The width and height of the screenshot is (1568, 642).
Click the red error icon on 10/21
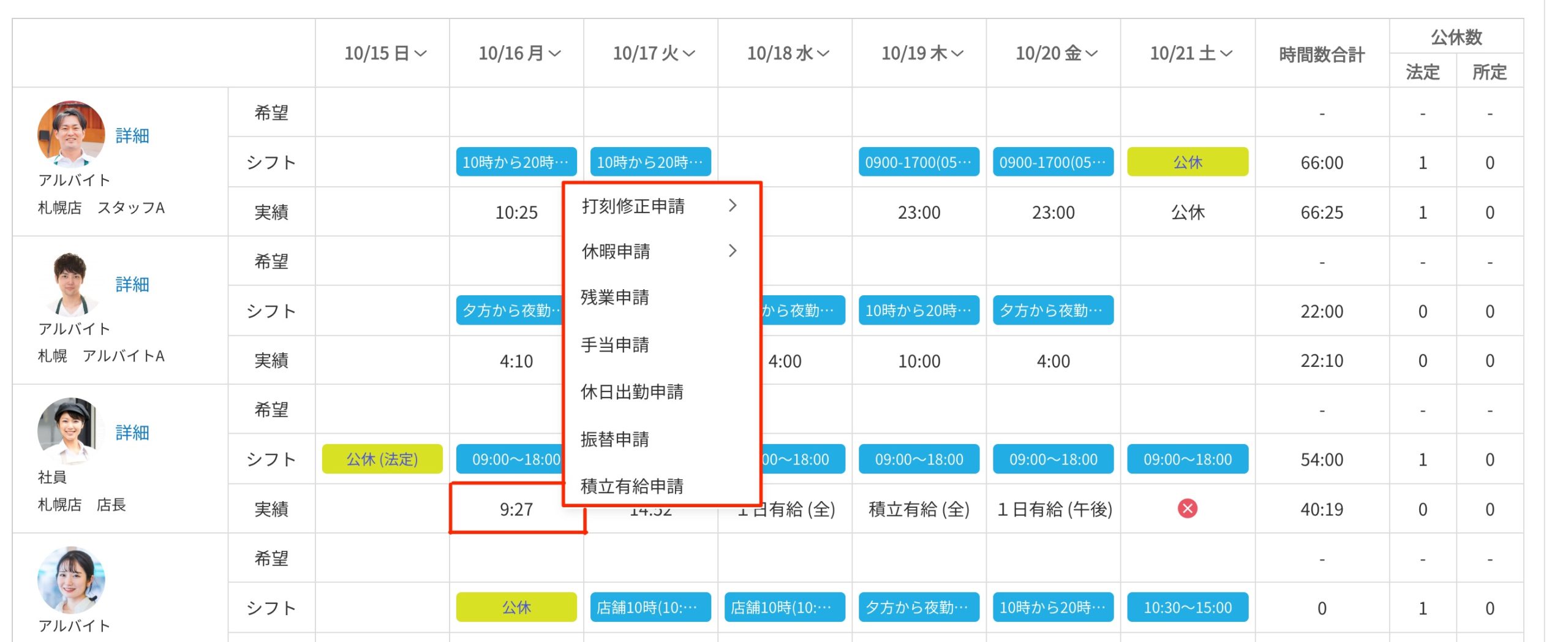pos(1187,508)
